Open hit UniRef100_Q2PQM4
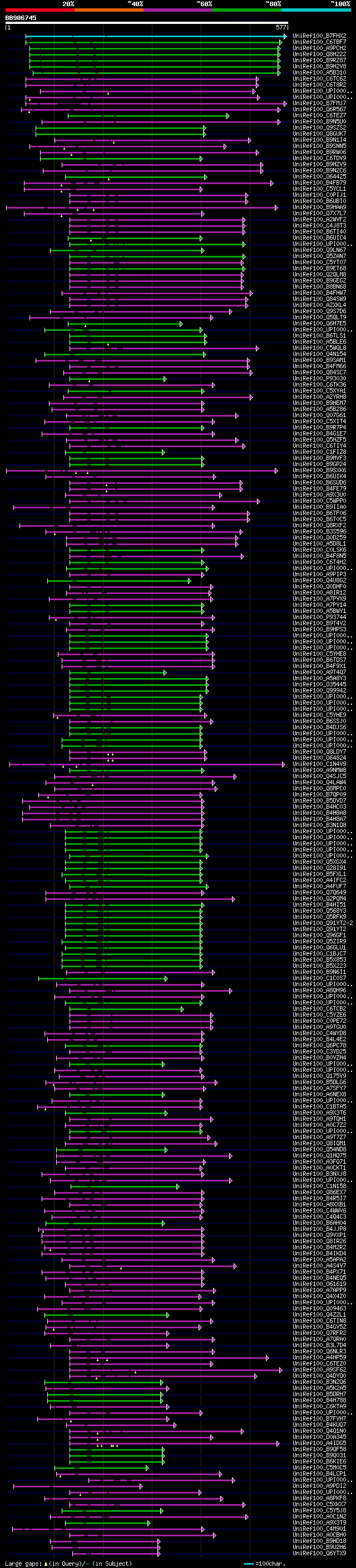Image resolution: width=356 pixels, height=1568 pixels. click(x=319, y=898)
